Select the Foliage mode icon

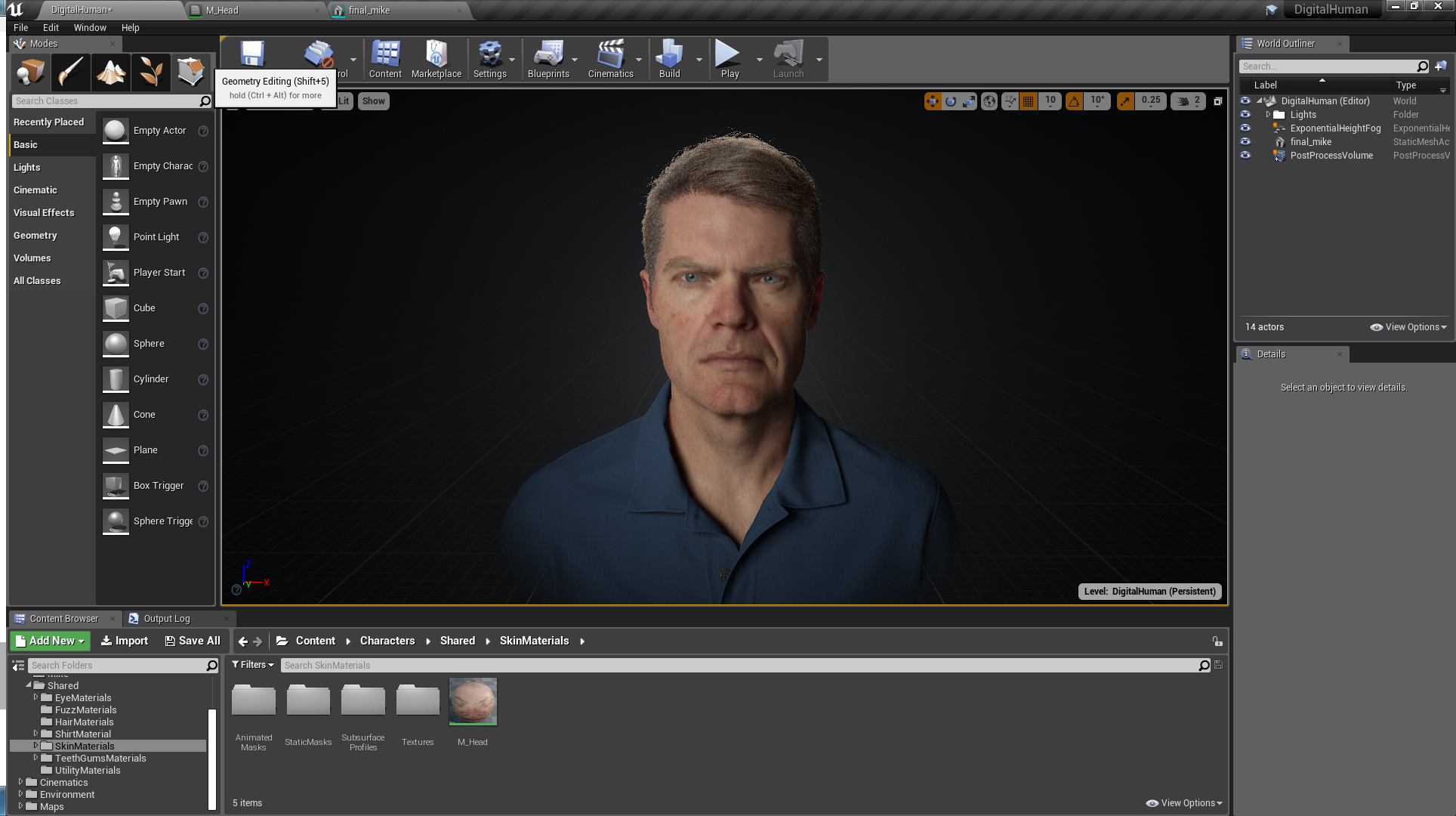pyautogui.click(x=151, y=73)
